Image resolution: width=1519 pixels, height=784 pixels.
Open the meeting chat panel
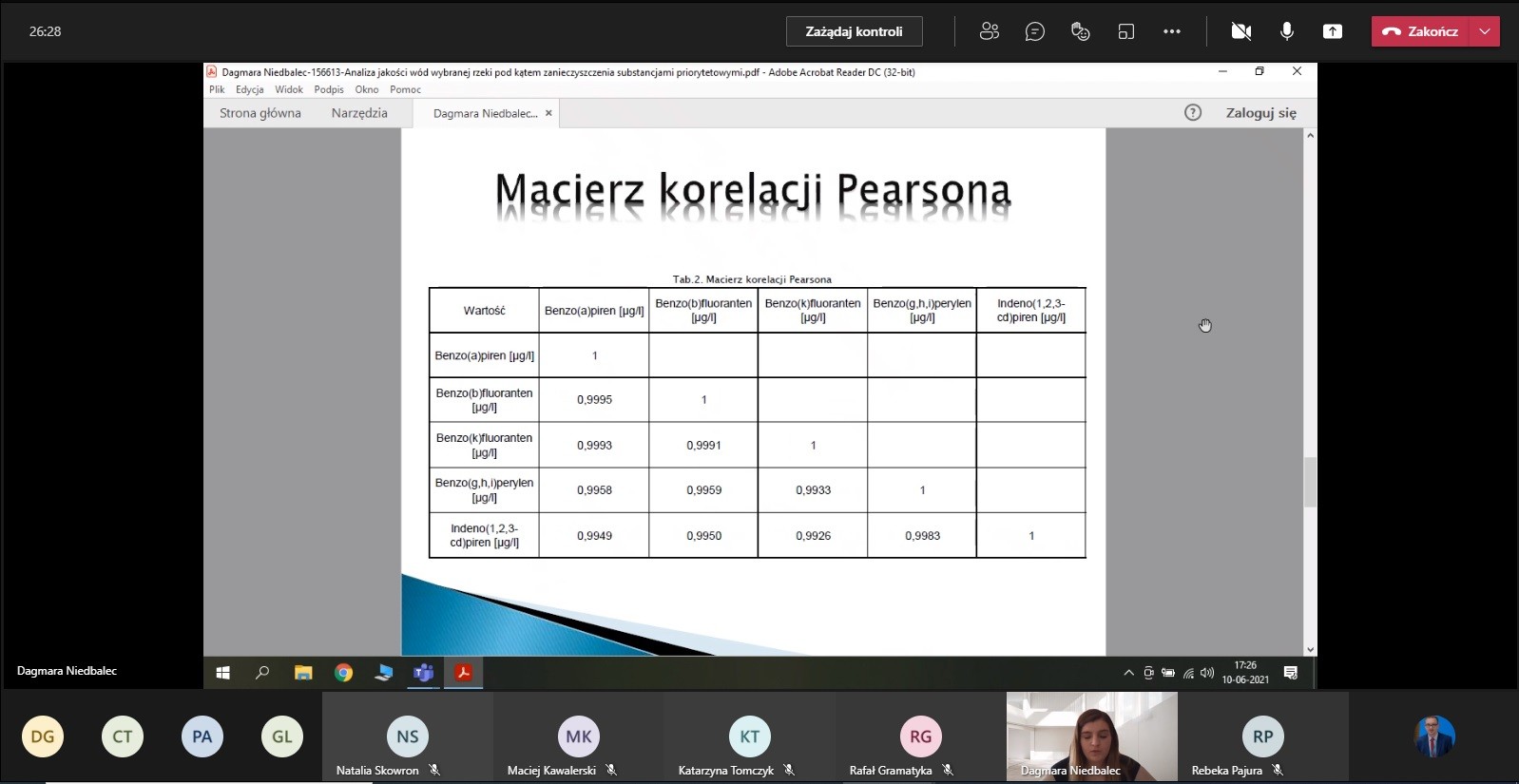[x=1035, y=31]
